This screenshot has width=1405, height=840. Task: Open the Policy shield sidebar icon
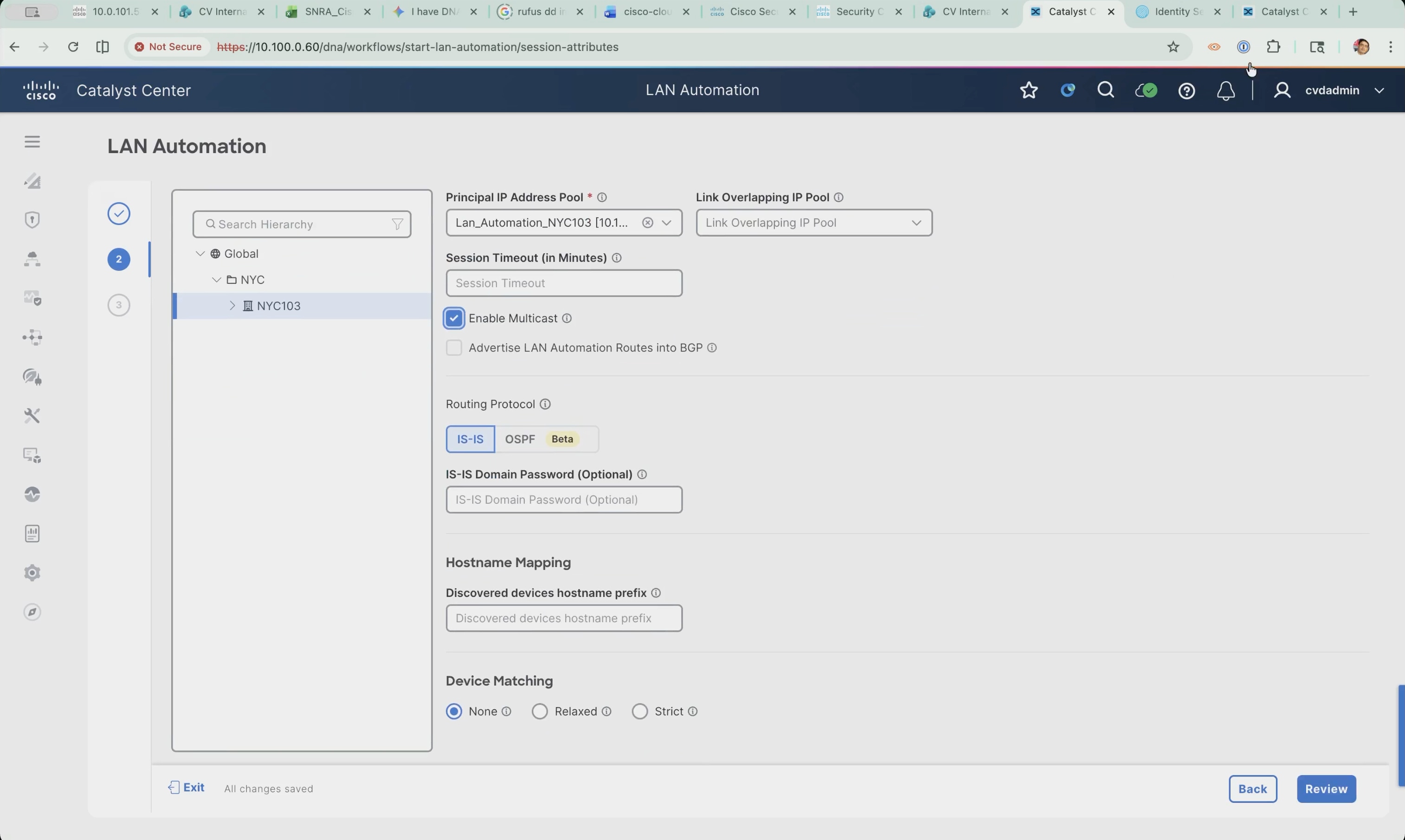32,219
